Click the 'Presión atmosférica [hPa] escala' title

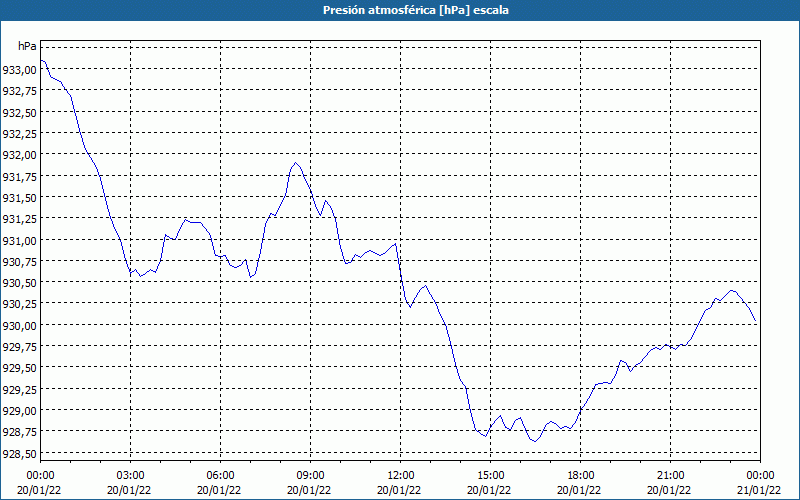(416, 10)
